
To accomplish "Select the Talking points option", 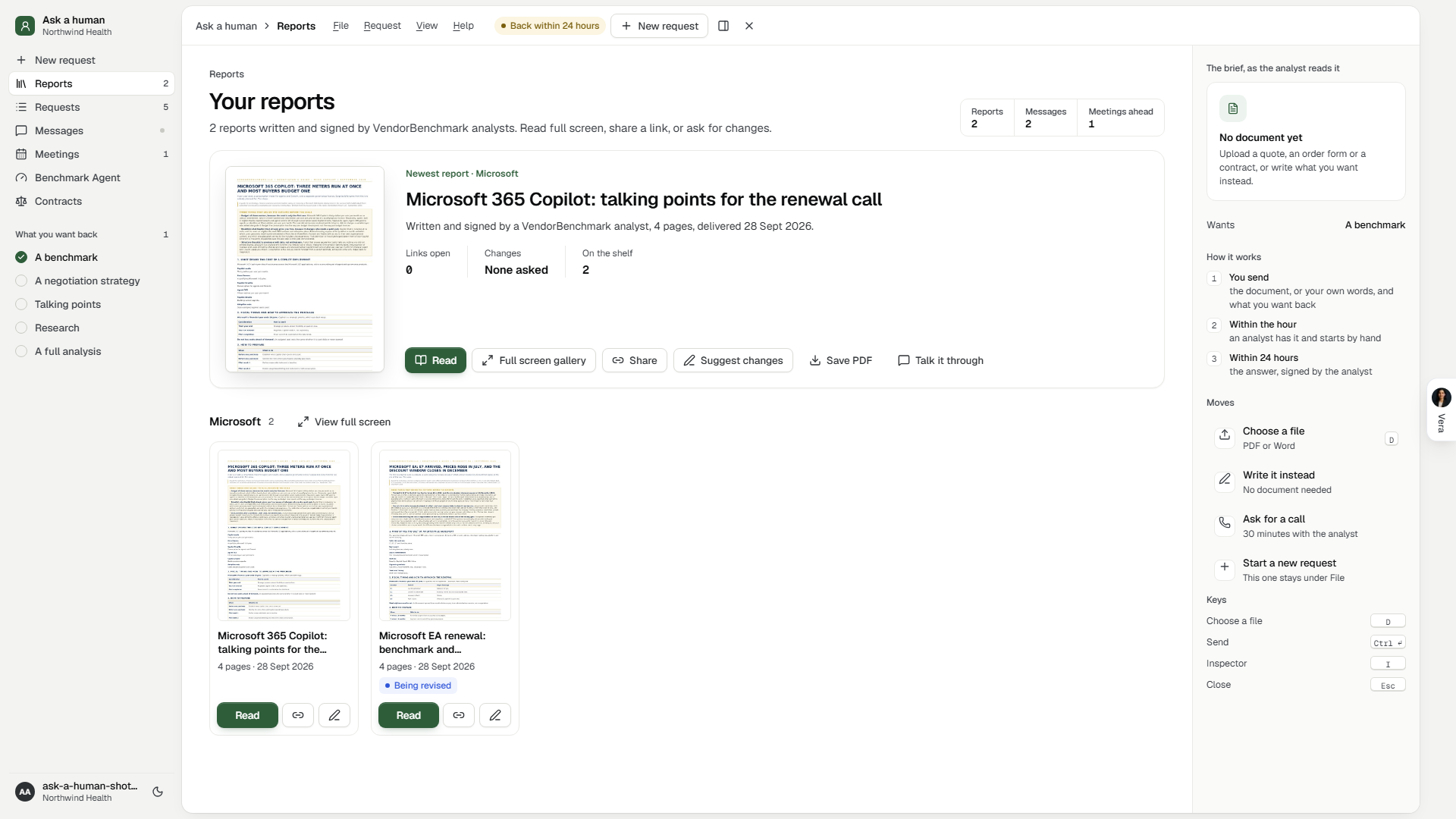I will click(x=91, y=304).
